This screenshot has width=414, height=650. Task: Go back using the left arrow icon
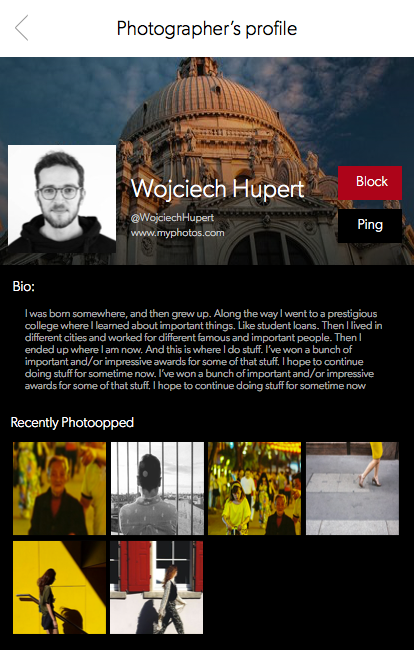tap(22, 28)
